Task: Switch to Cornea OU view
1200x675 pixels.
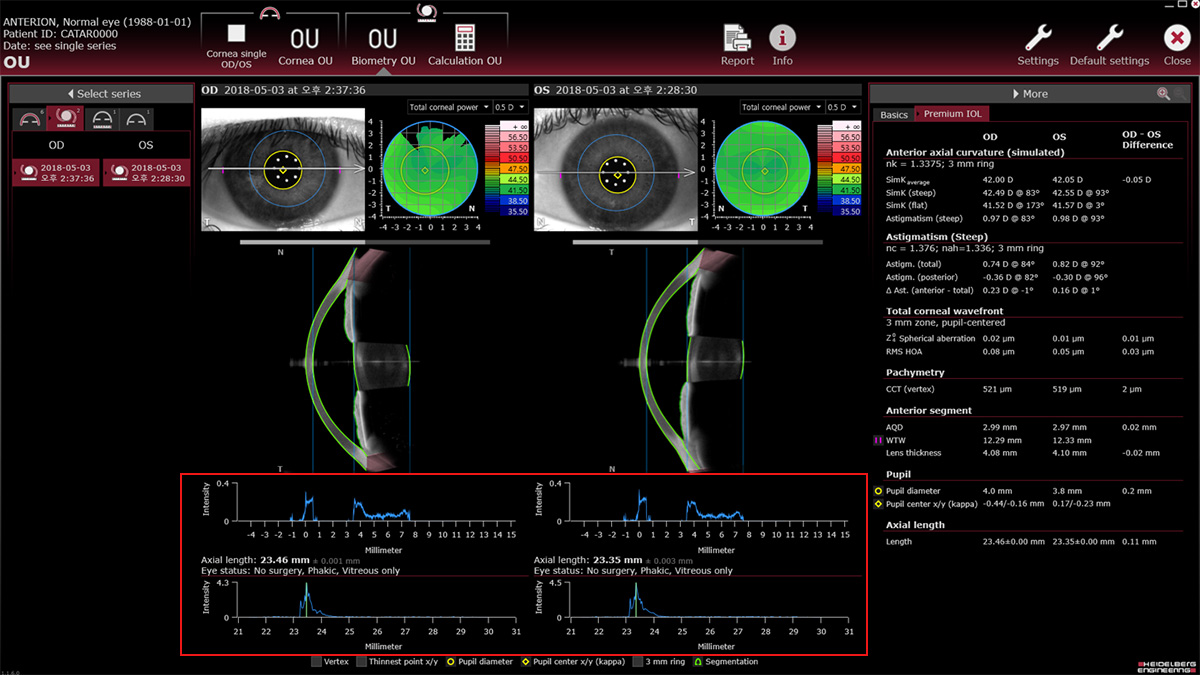Action: [x=304, y=45]
